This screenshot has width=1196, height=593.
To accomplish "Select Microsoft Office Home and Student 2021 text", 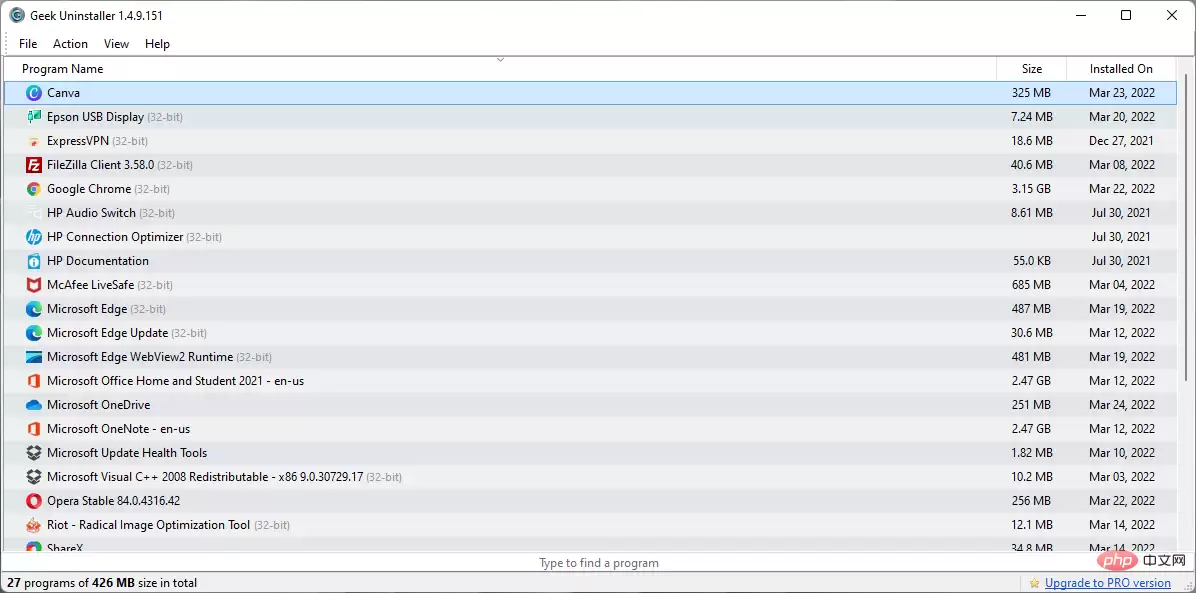I will click(x=175, y=381).
